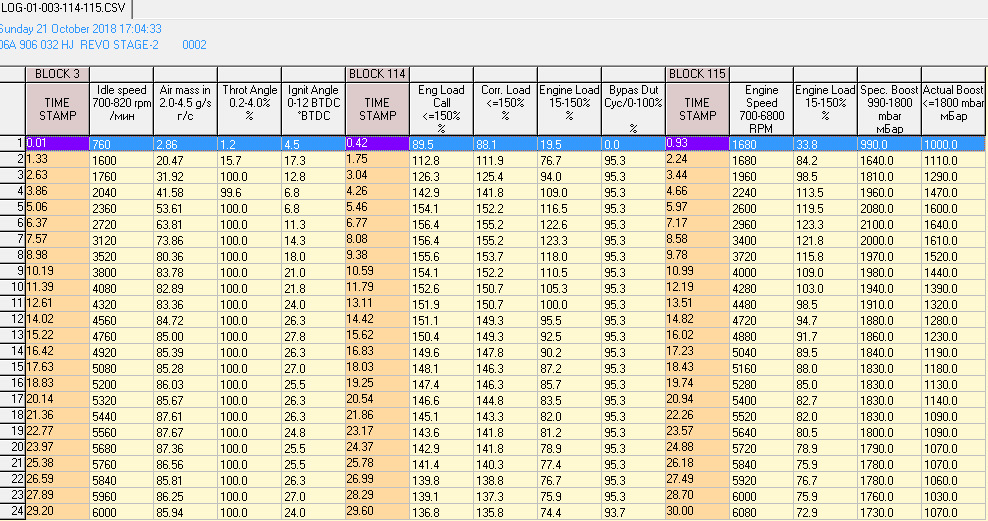Select throttle angle cell 15.7
Image resolution: width=988 pixels, height=521 pixels.
pos(250,161)
